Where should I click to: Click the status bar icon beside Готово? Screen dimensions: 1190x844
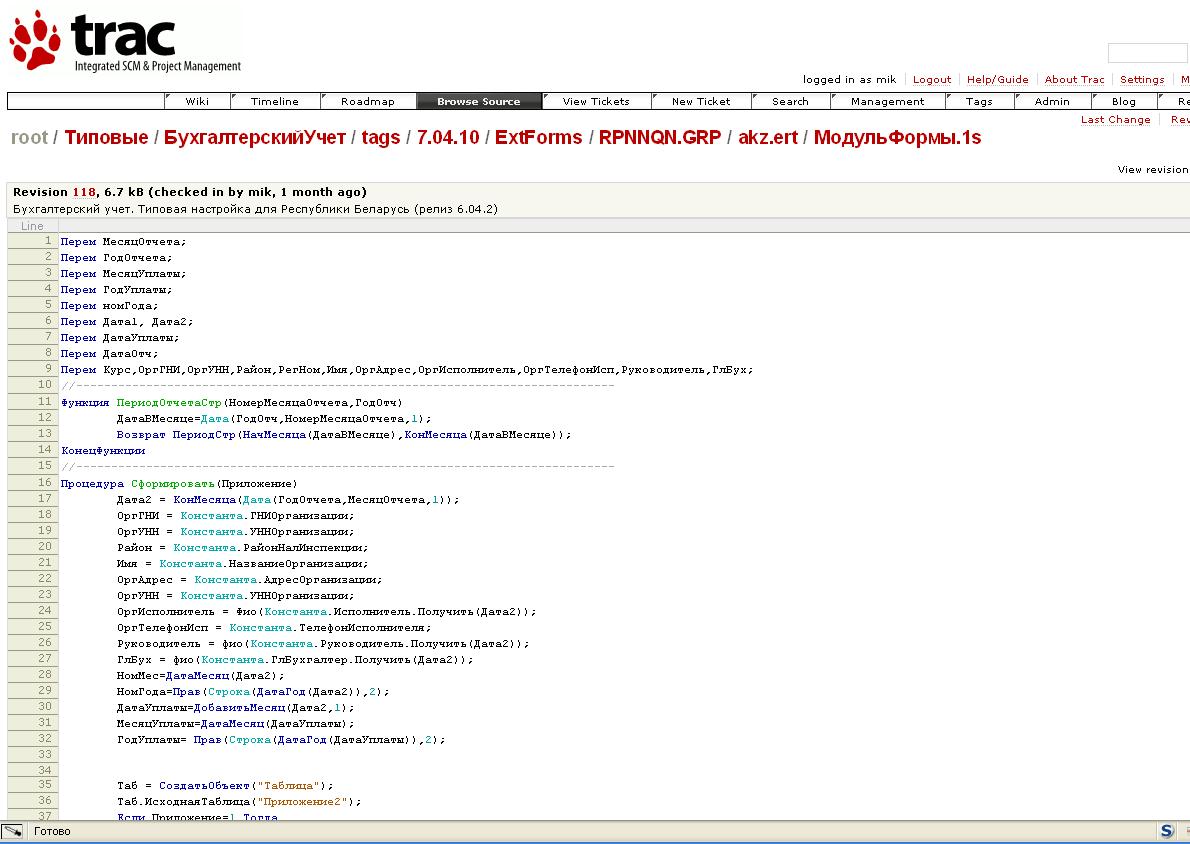13,831
